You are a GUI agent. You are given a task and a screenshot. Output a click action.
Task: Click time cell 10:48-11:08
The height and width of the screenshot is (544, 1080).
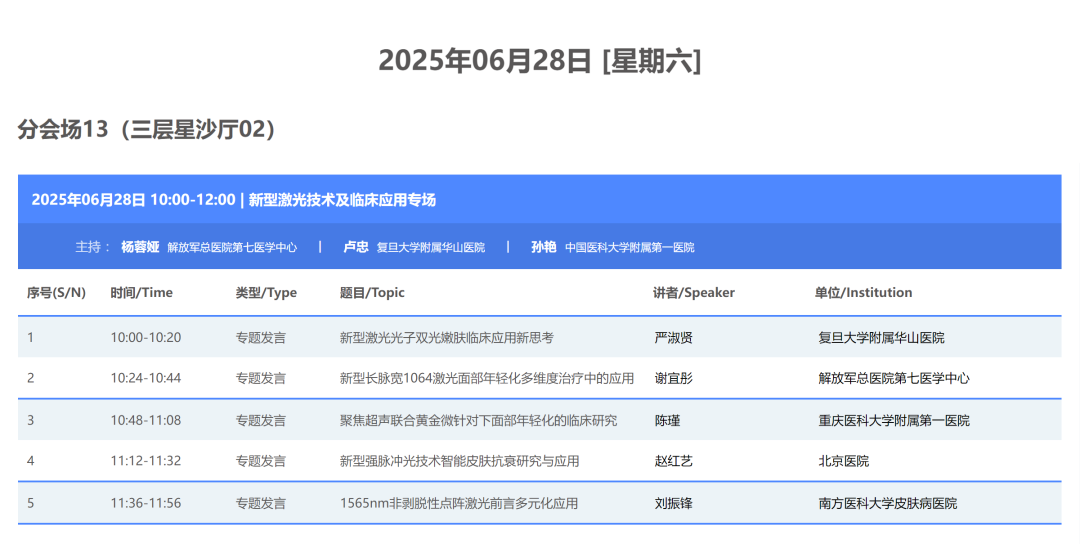(146, 420)
